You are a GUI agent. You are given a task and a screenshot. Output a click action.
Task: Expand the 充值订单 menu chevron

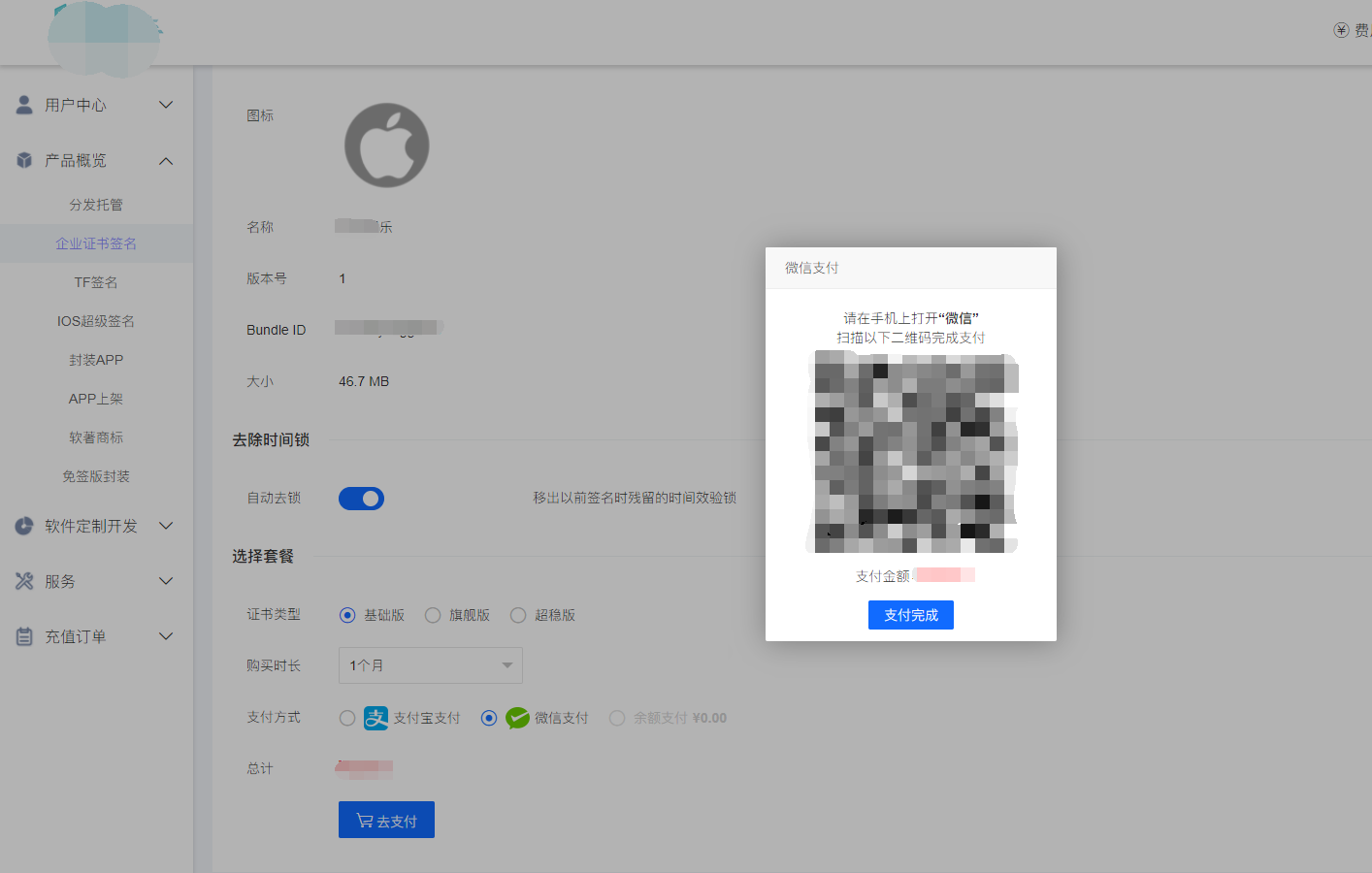pyautogui.click(x=166, y=636)
